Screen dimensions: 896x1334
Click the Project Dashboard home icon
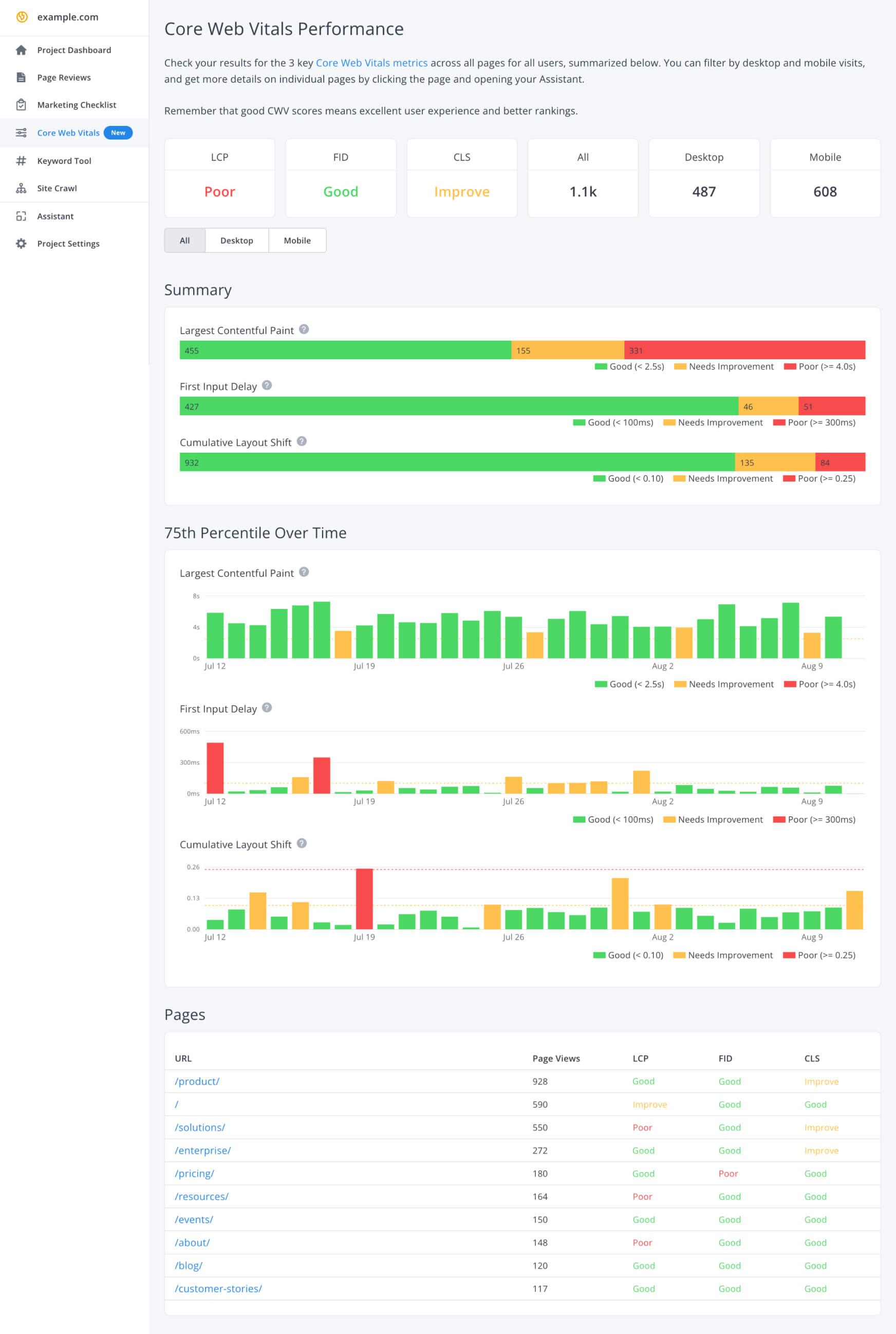tap(21, 50)
